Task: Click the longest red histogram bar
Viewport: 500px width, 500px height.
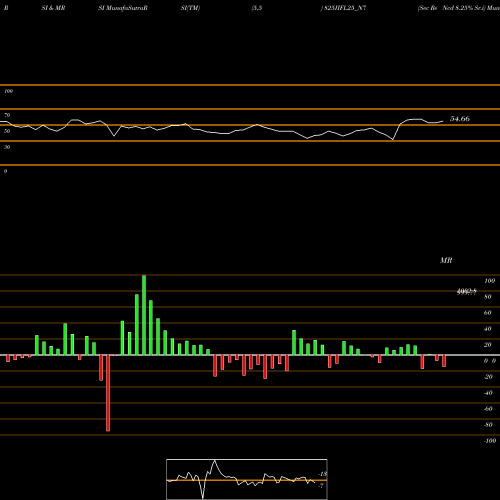Action: coord(108,393)
